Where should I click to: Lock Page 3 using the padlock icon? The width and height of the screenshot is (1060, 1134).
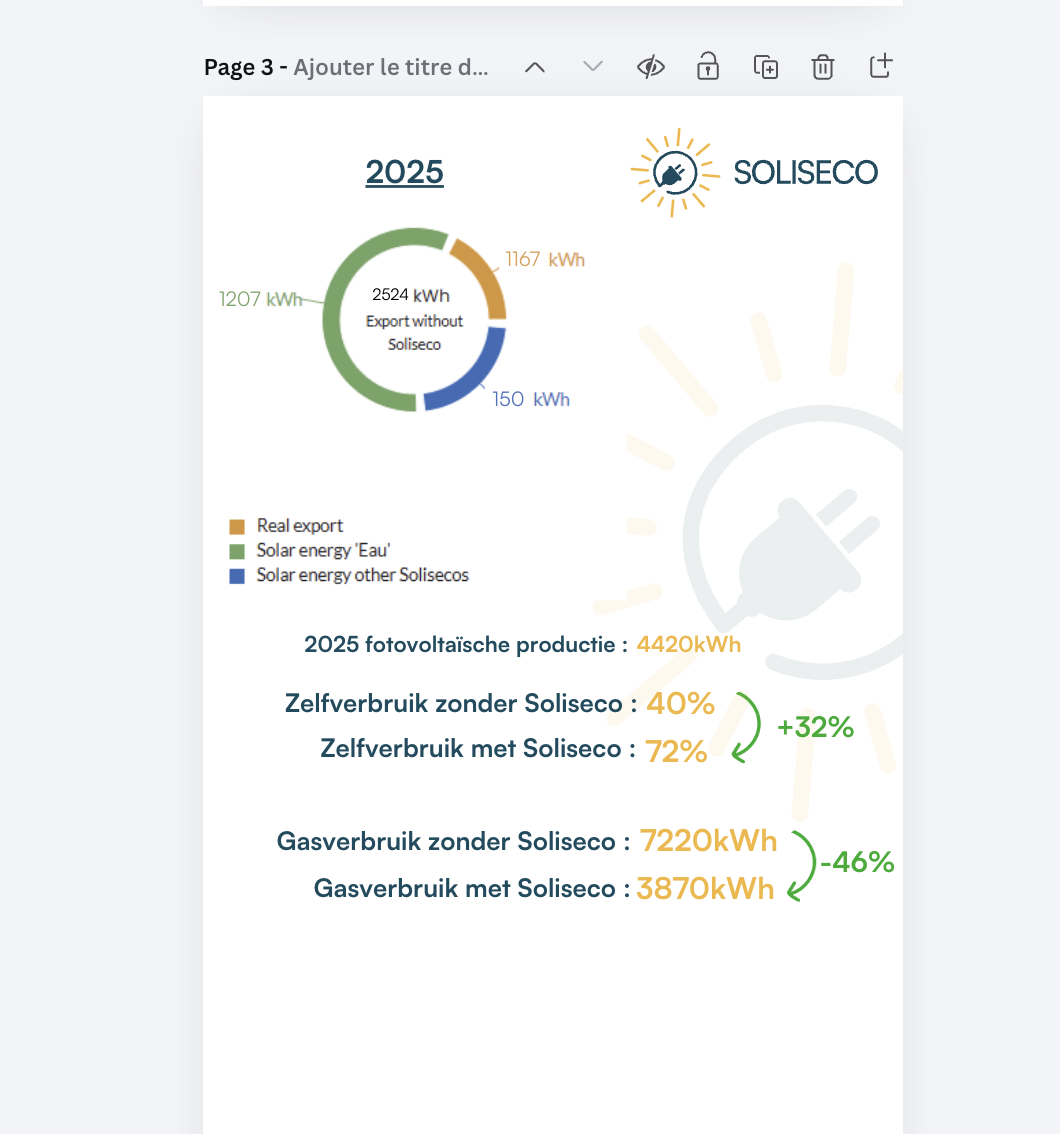(x=707, y=66)
